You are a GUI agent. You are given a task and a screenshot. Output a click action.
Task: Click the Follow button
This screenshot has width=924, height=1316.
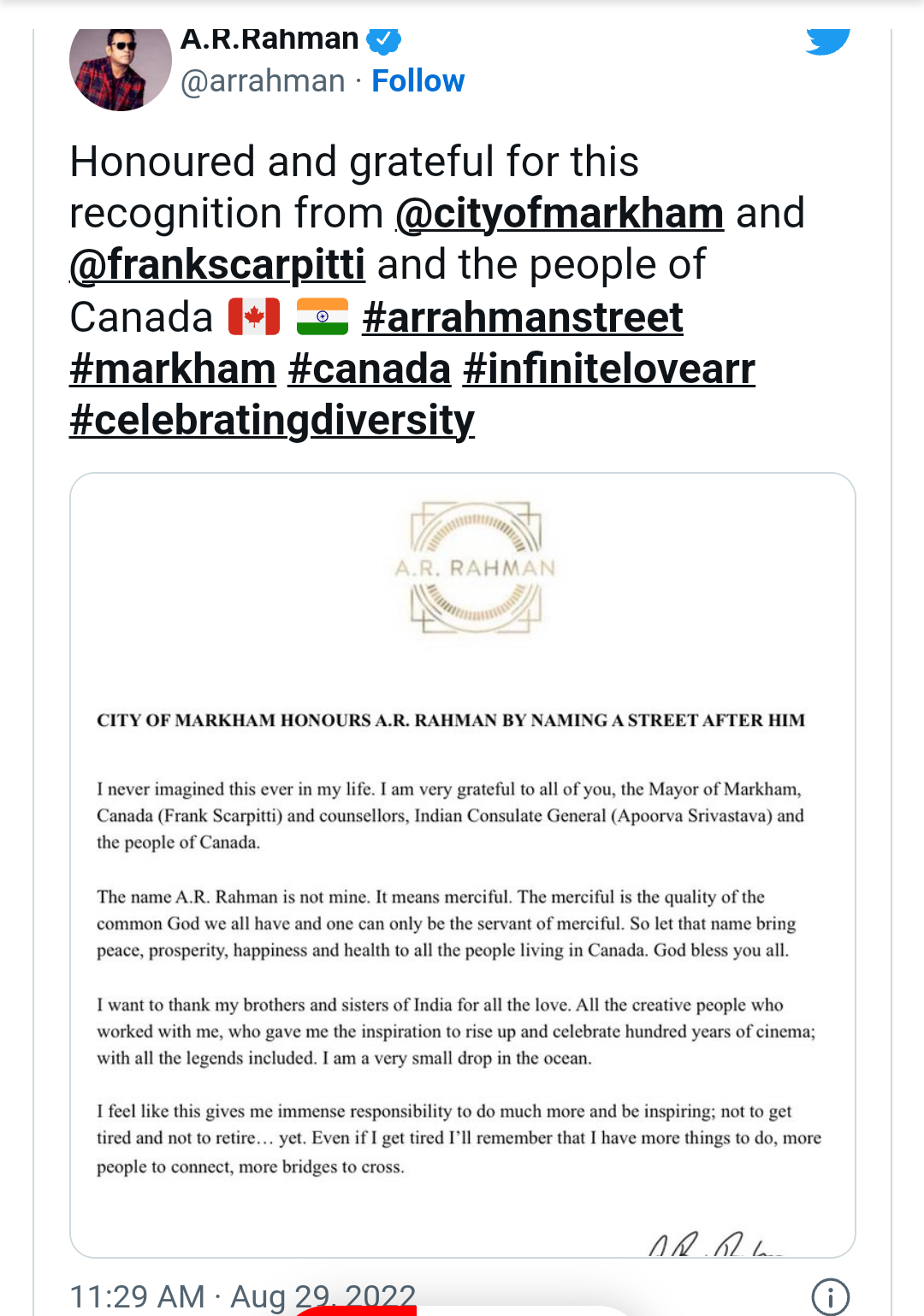[418, 81]
